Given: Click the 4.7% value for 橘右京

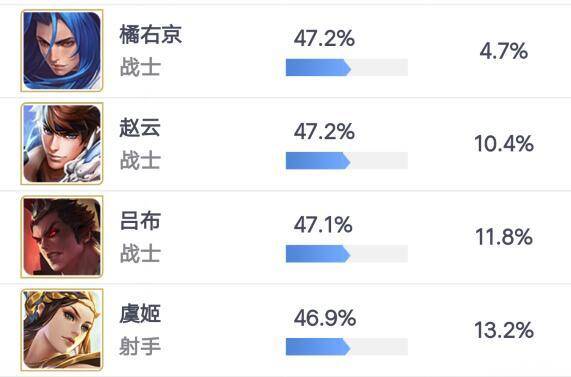Looking at the screenshot, I should 504,51.
